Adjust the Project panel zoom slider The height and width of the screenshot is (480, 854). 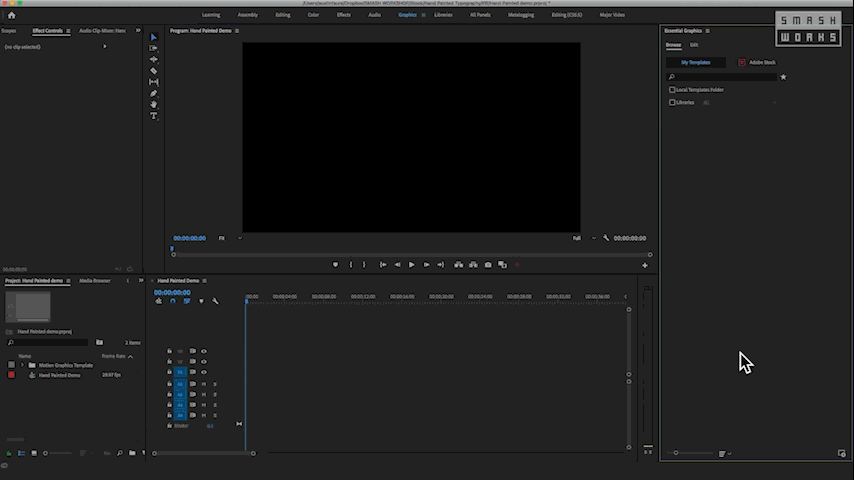(x=46, y=453)
